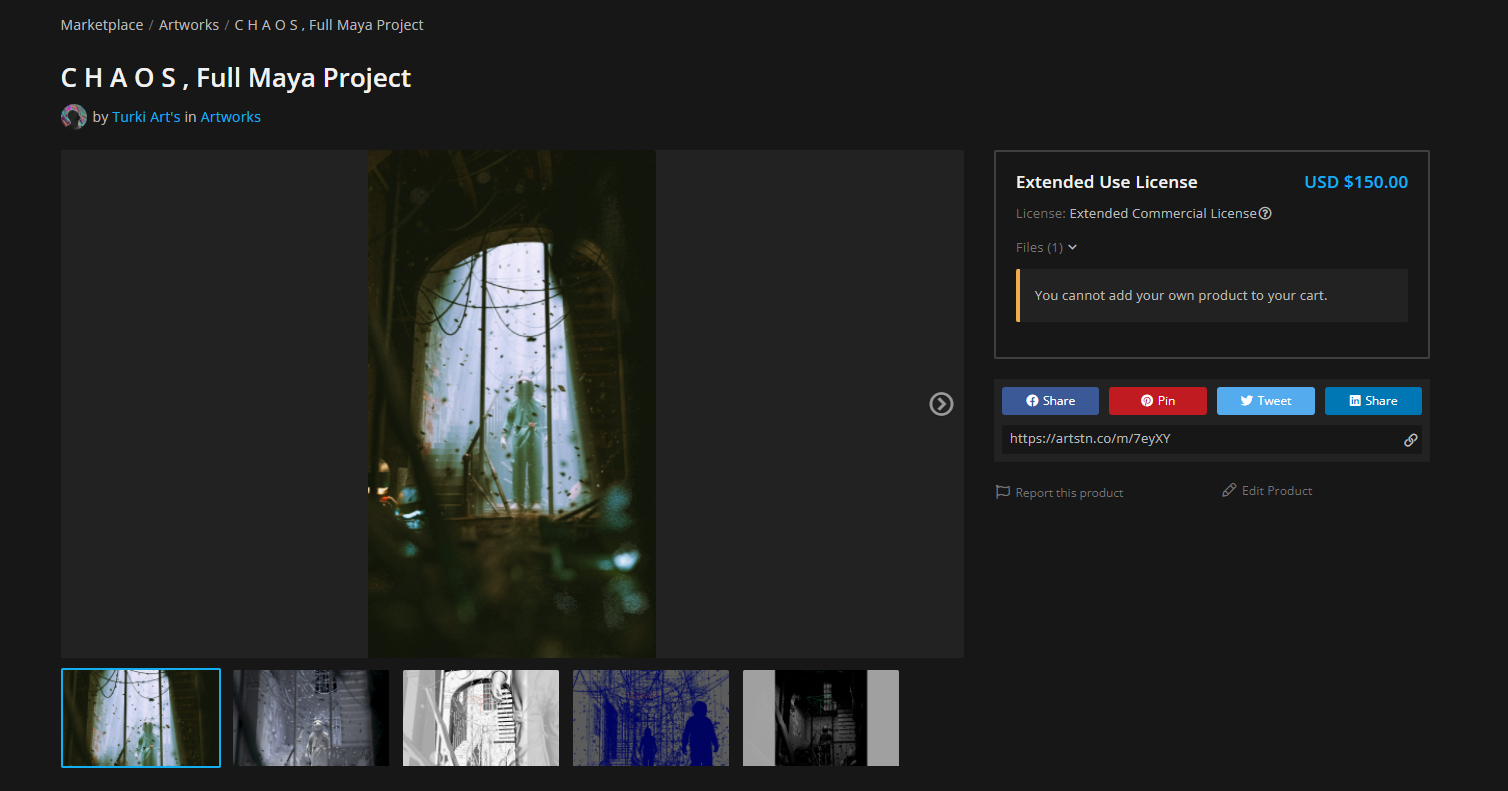Open Marketplace breadcrumb
This screenshot has height=791, width=1508.
(102, 25)
